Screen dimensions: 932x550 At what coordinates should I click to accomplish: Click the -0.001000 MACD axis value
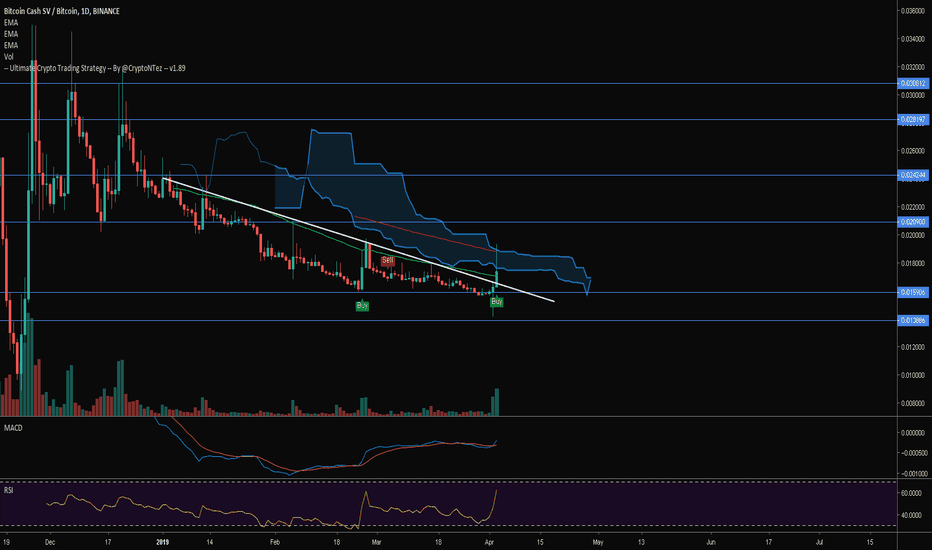(912, 474)
